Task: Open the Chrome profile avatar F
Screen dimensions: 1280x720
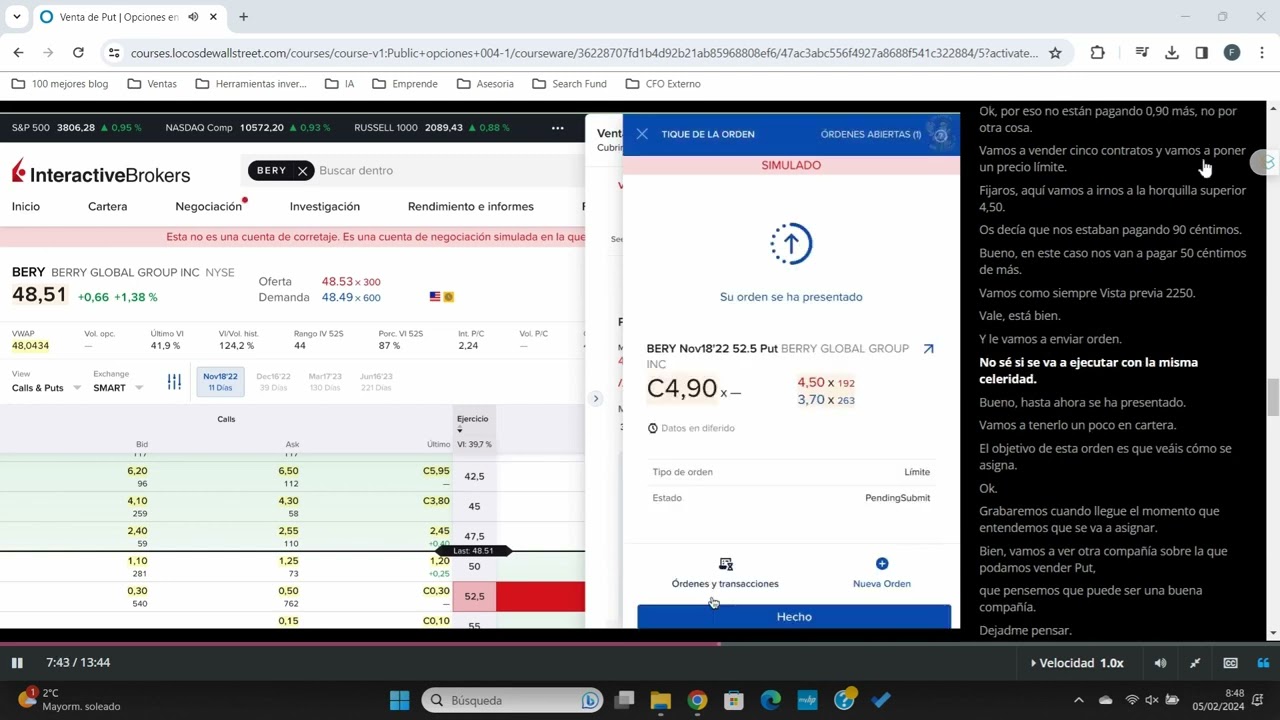Action: tap(1232, 53)
